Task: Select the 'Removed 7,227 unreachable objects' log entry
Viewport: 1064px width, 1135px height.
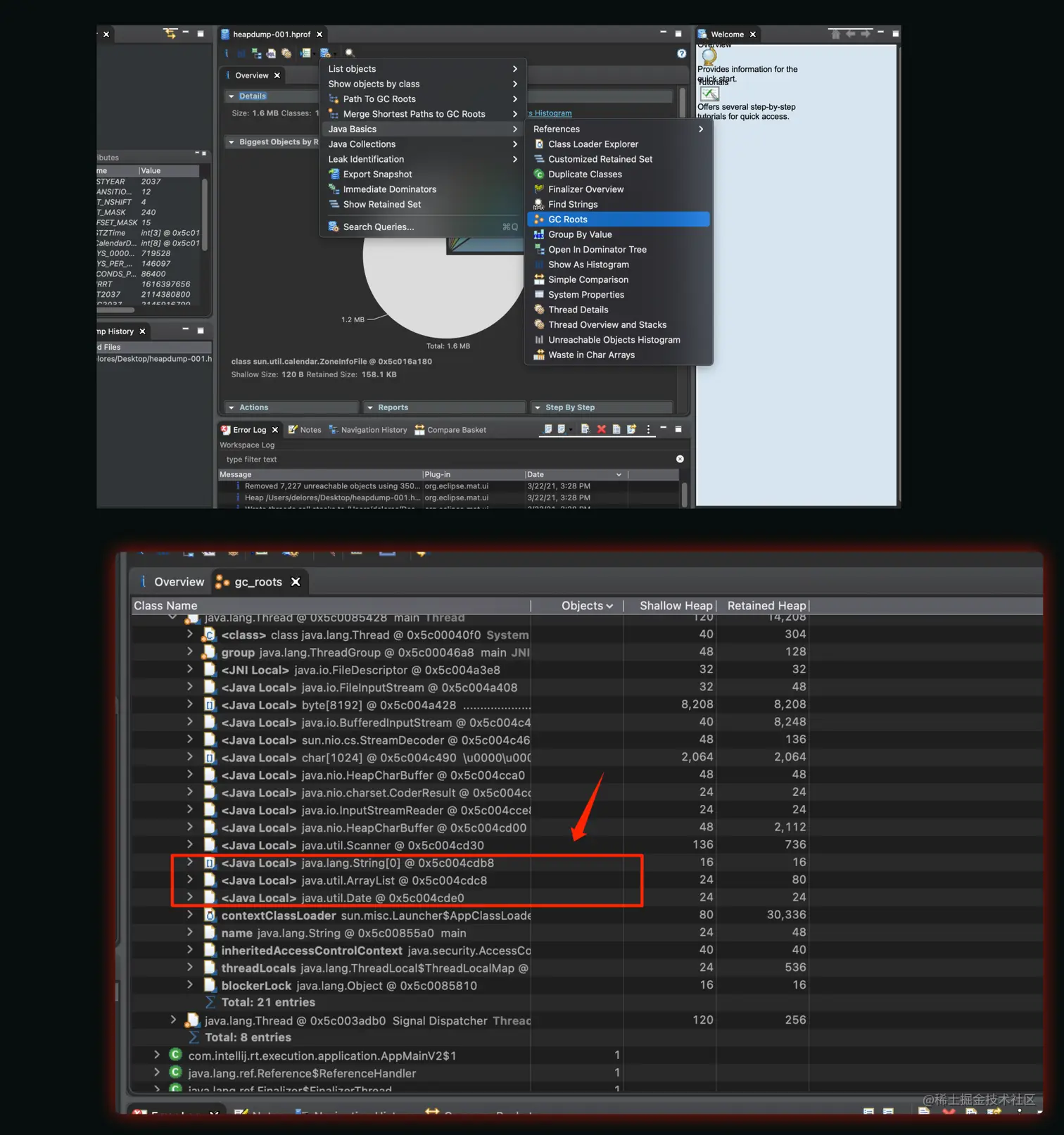Action: (x=449, y=486)
